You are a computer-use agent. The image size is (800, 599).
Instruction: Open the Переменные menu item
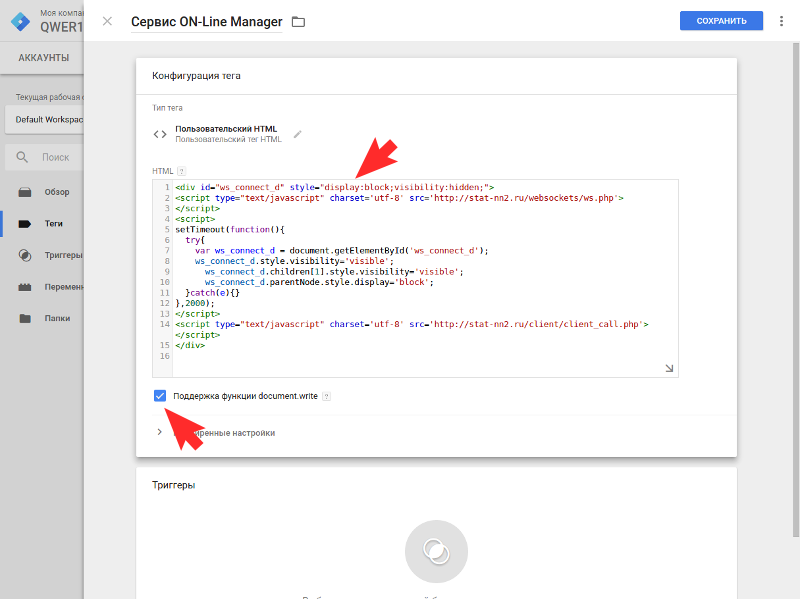[64, 287]
